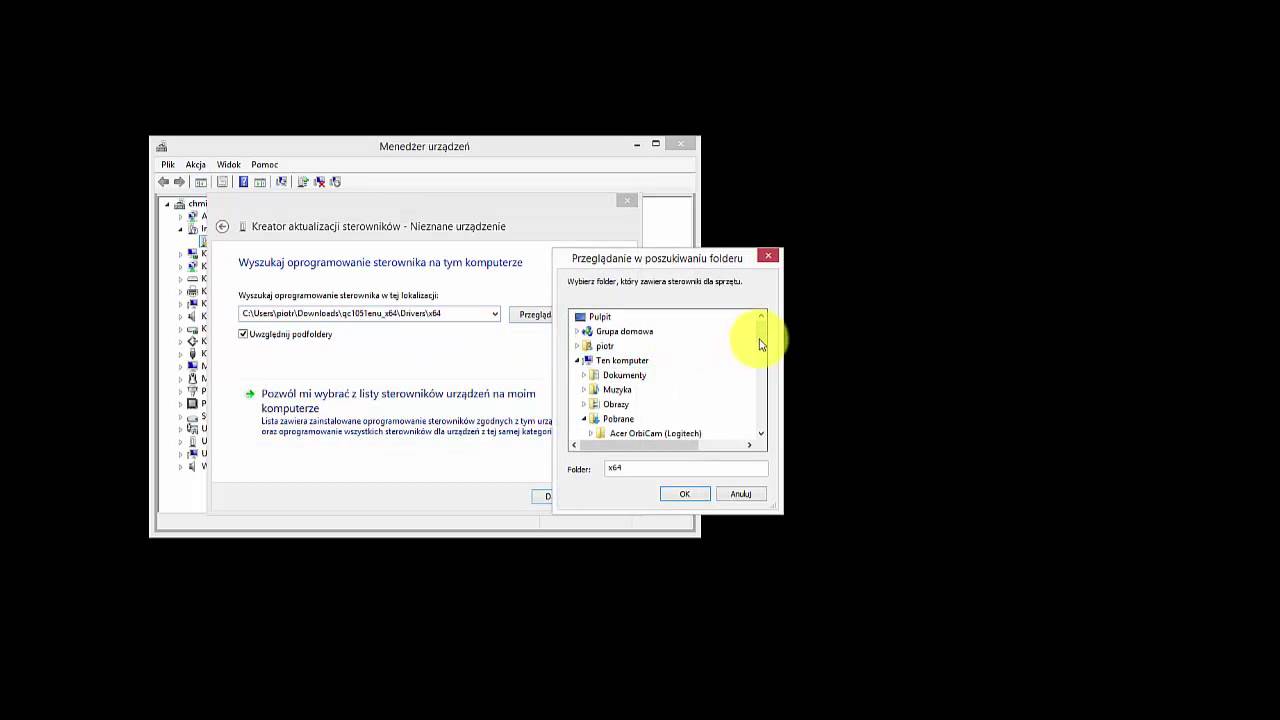1280x720 pixels.
Task: Click the Obrazy folder icon
Action: [x=594, y=404]
